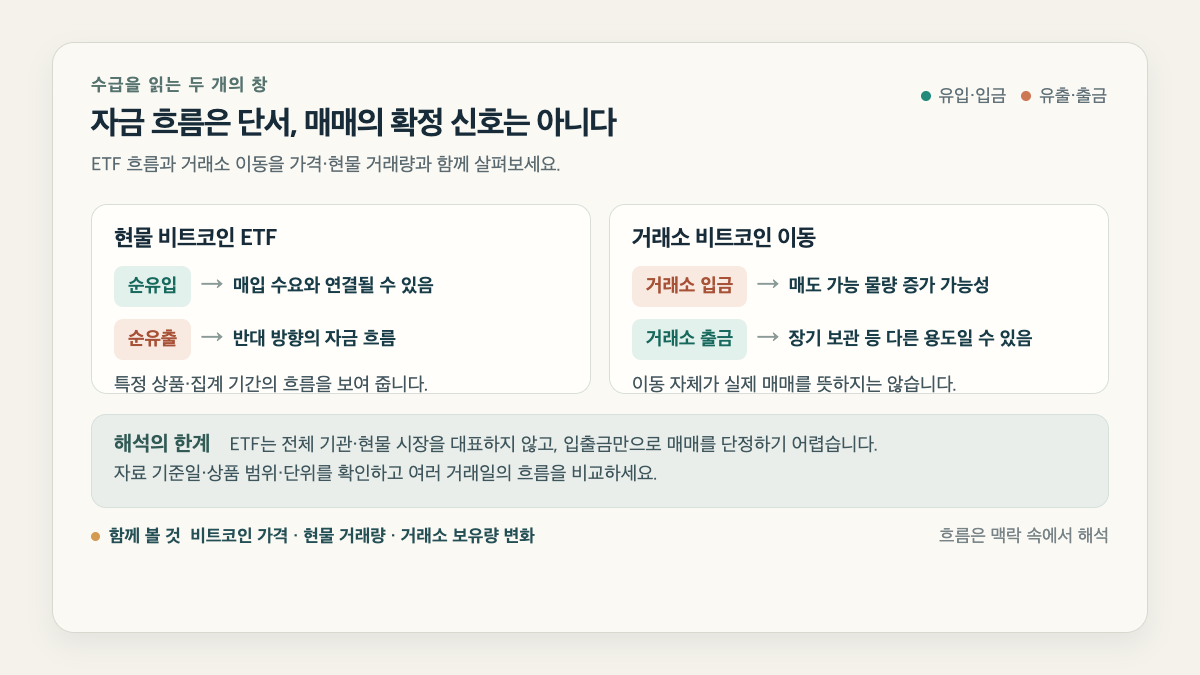Click the 함께 볼 것 label

coord(145,536)
